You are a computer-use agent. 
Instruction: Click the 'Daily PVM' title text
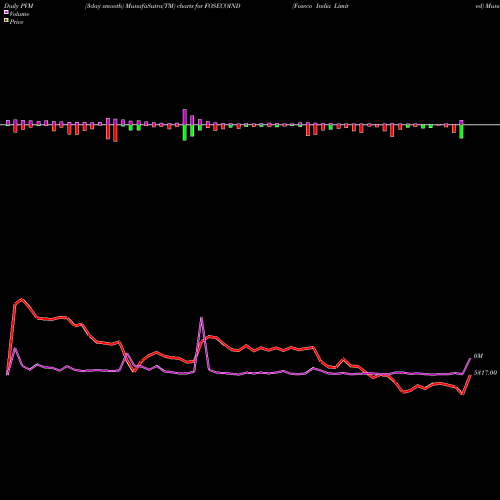click(19, 6)
